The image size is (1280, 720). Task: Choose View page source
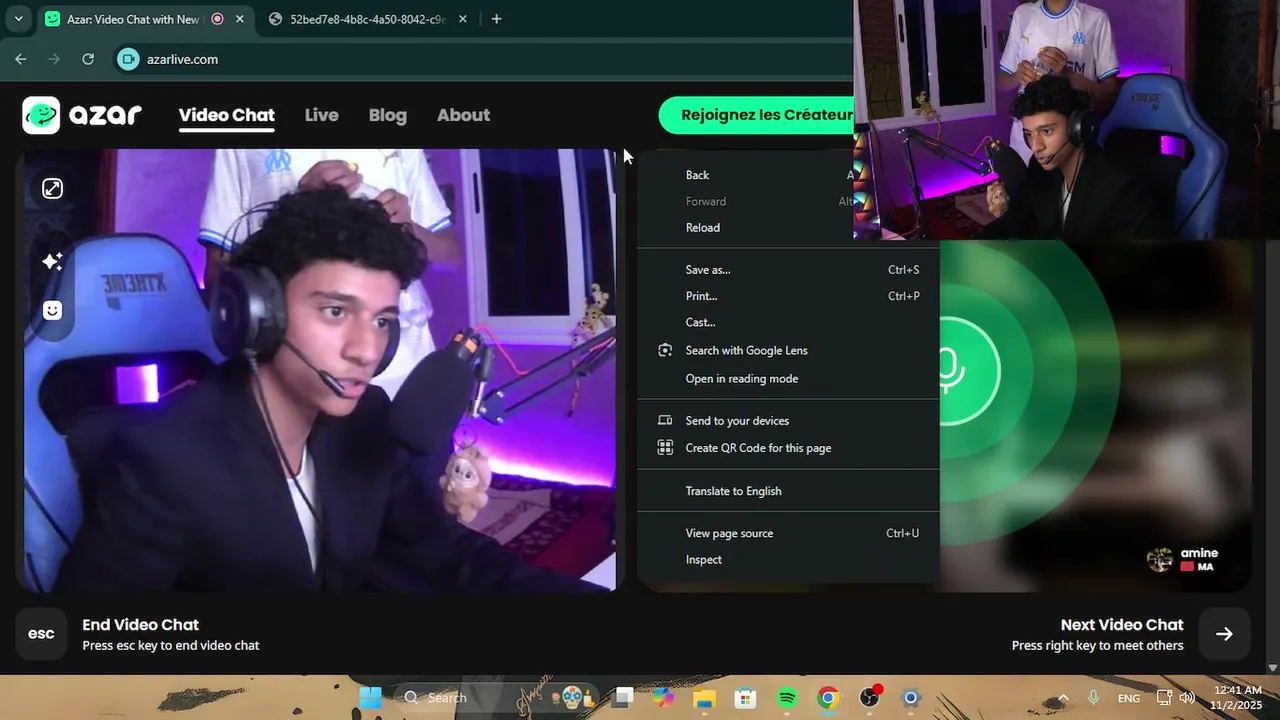pyautogui.click(x=788, y=533)
